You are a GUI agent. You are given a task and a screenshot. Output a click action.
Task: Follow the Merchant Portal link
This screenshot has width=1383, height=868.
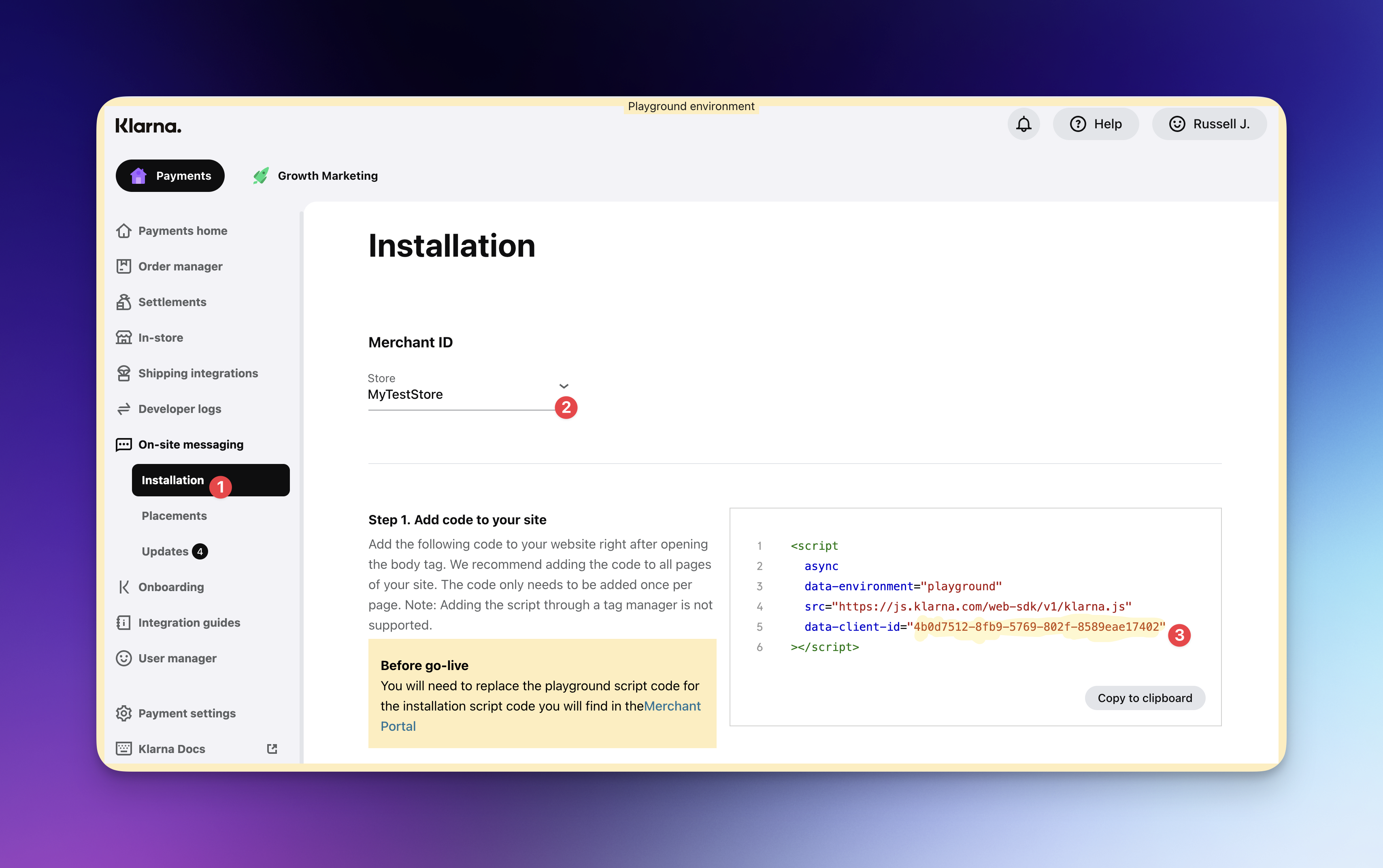(672, 706)
